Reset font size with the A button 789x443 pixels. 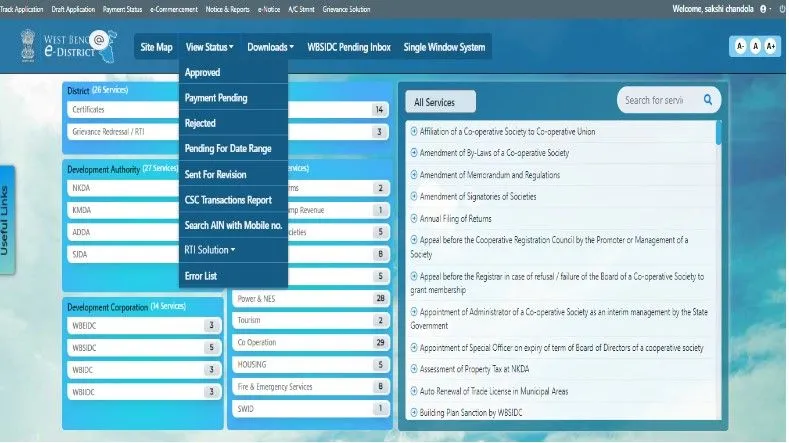tap(755, 47)
